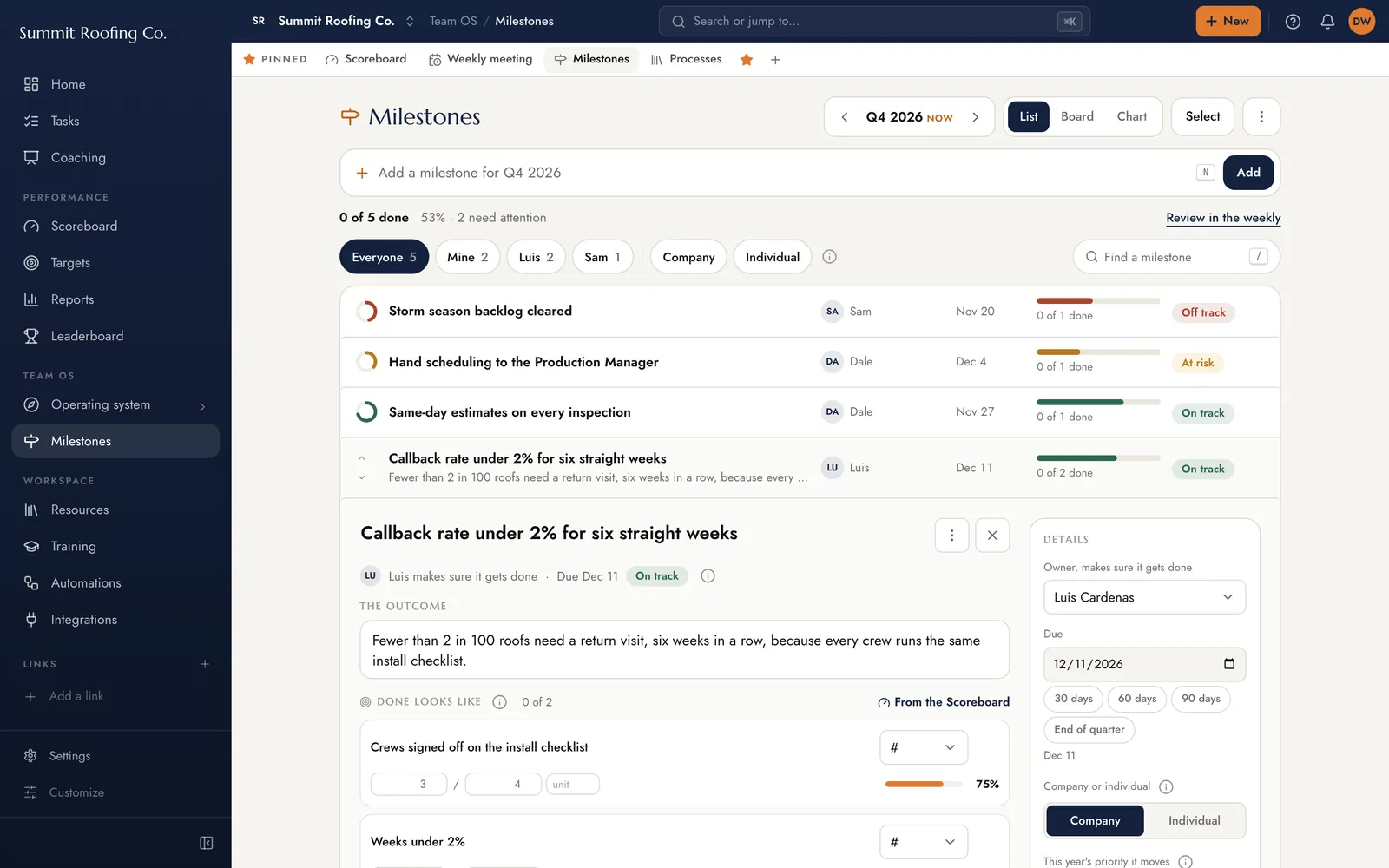Viewport: 1389px width, 868px height.
Task: Switch to Chart view tab
Action: (x=1131, y=117)
